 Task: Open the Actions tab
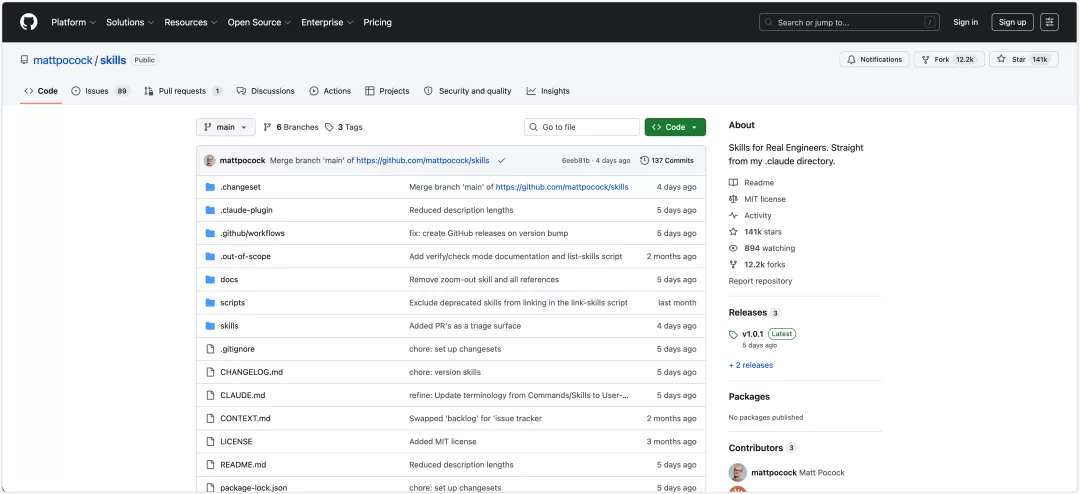point(331,91)
